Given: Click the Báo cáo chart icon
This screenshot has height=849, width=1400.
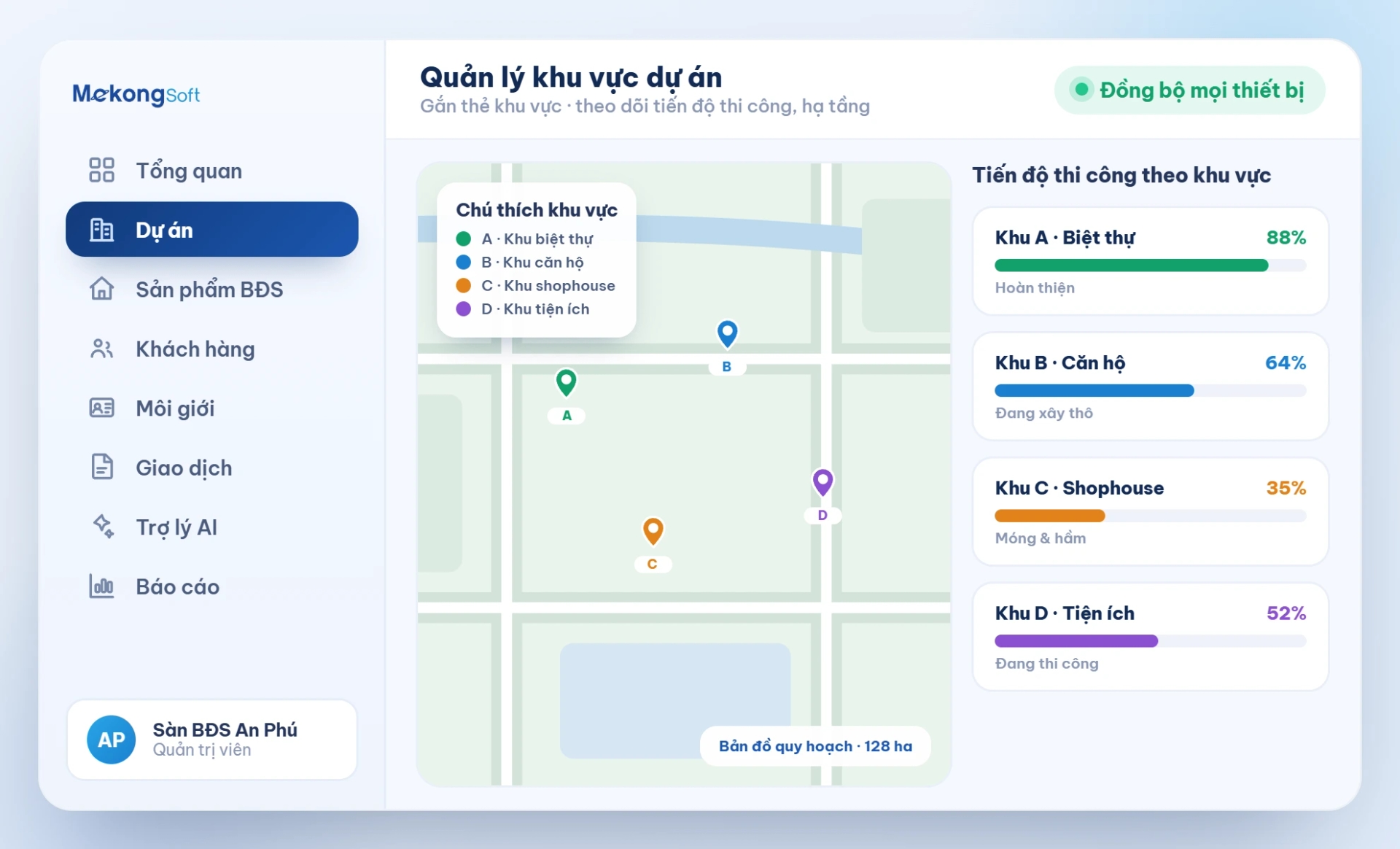Looking at the screenshot, I should point(101,586).
